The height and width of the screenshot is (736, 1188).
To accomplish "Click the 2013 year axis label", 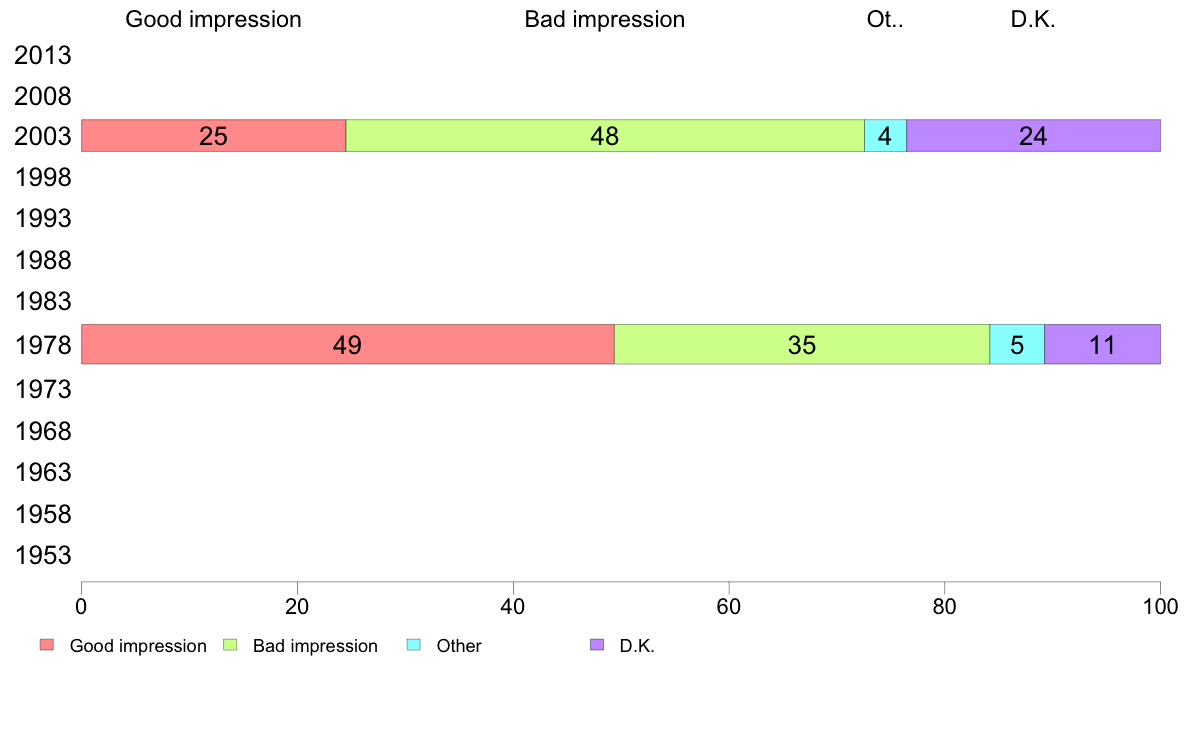I will 43,55.
